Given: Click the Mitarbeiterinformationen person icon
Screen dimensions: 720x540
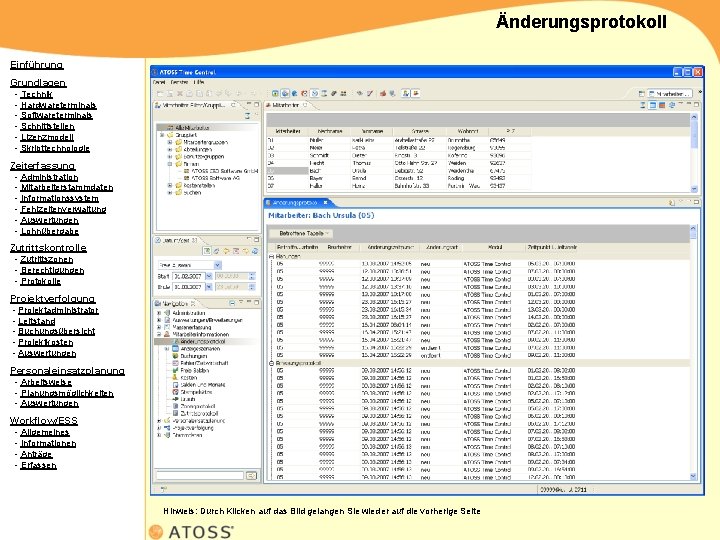Looking at the screenshot, I should 167,334.
